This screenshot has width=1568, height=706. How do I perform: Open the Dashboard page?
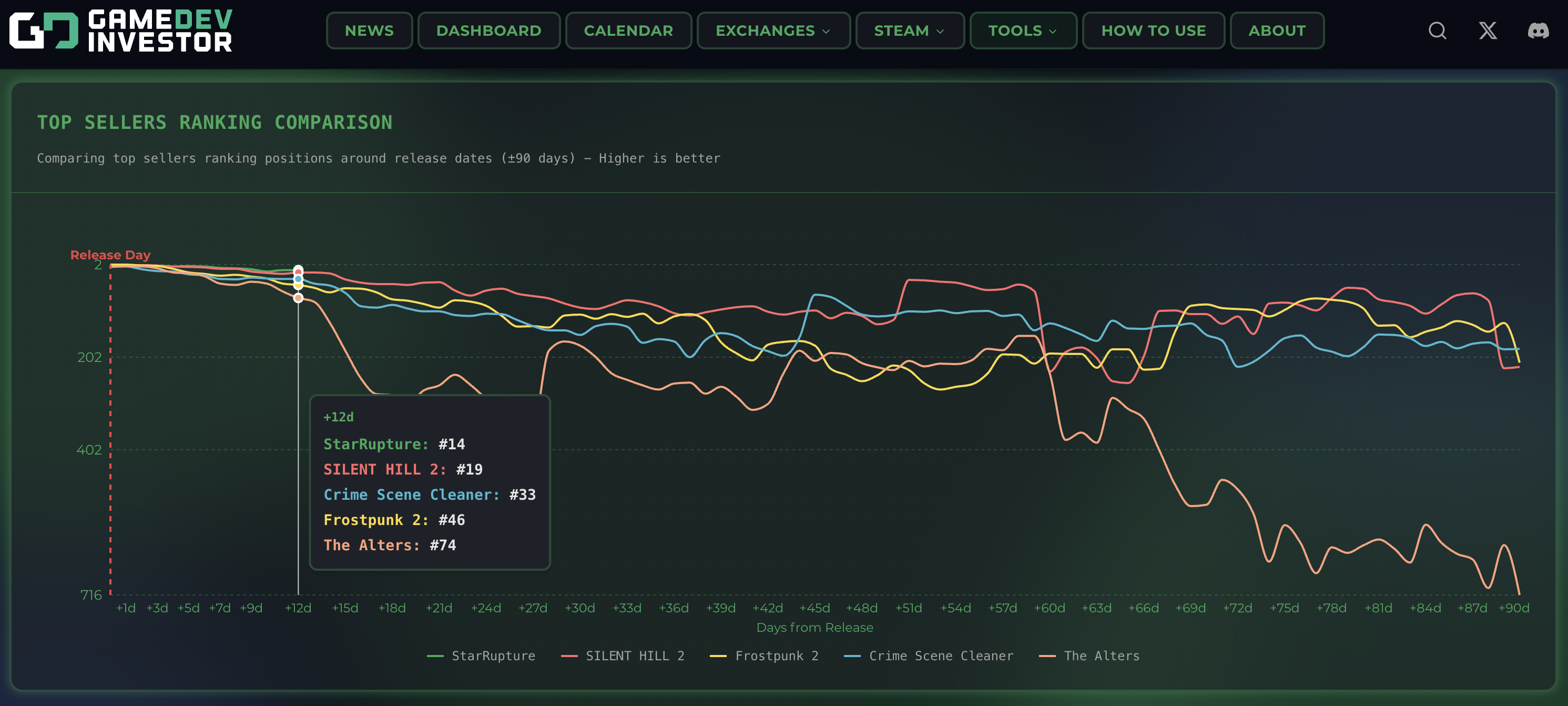488,31
